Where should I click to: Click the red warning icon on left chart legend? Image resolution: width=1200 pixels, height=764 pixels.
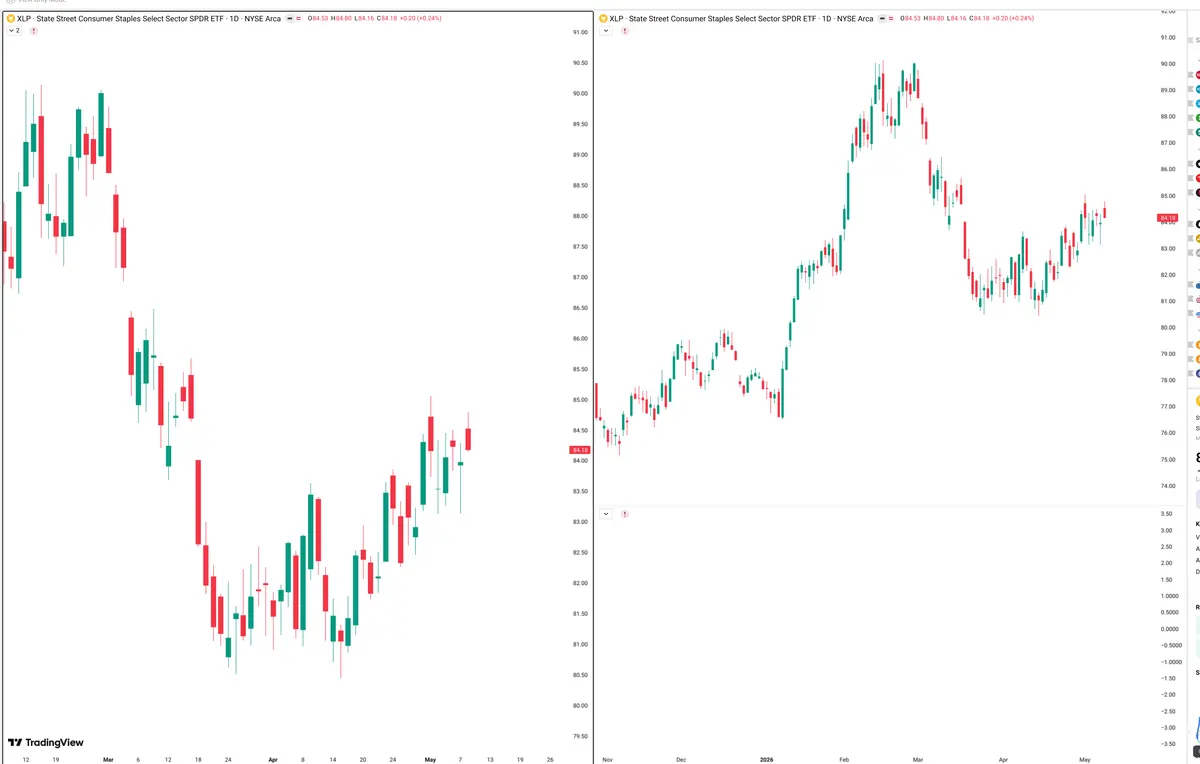tap(34, 31)
